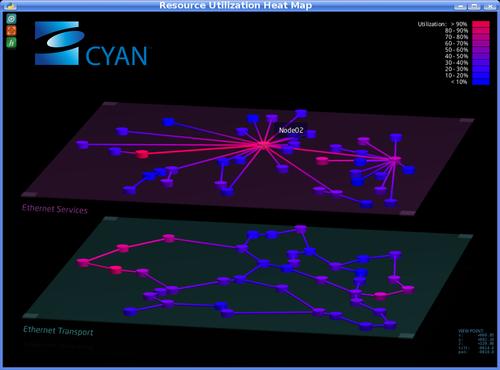Click the > 90% utilization color swatch
The height and width of the screenshot is (370, 500).
pos(481,24)
